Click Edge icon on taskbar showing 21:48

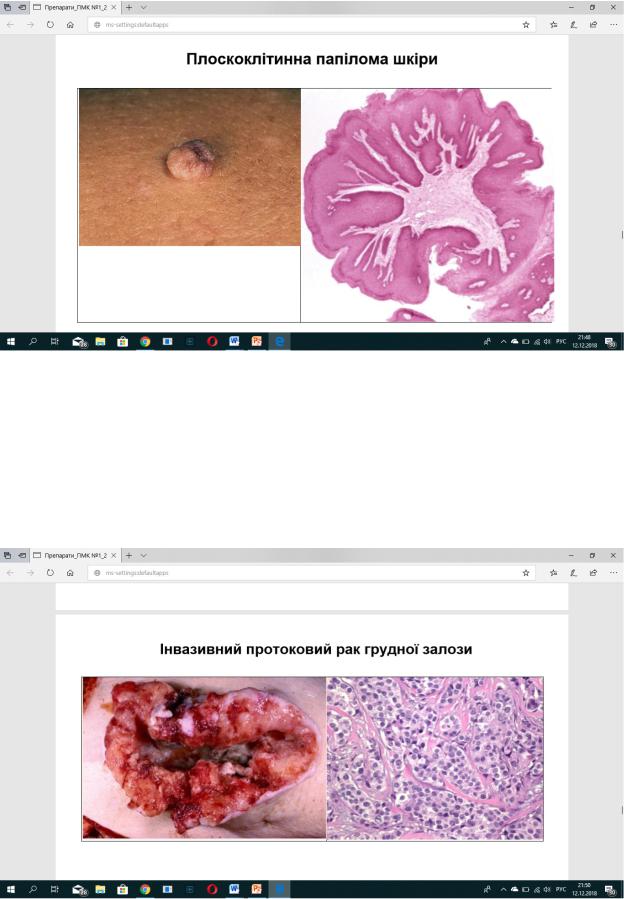coord(279,342)
